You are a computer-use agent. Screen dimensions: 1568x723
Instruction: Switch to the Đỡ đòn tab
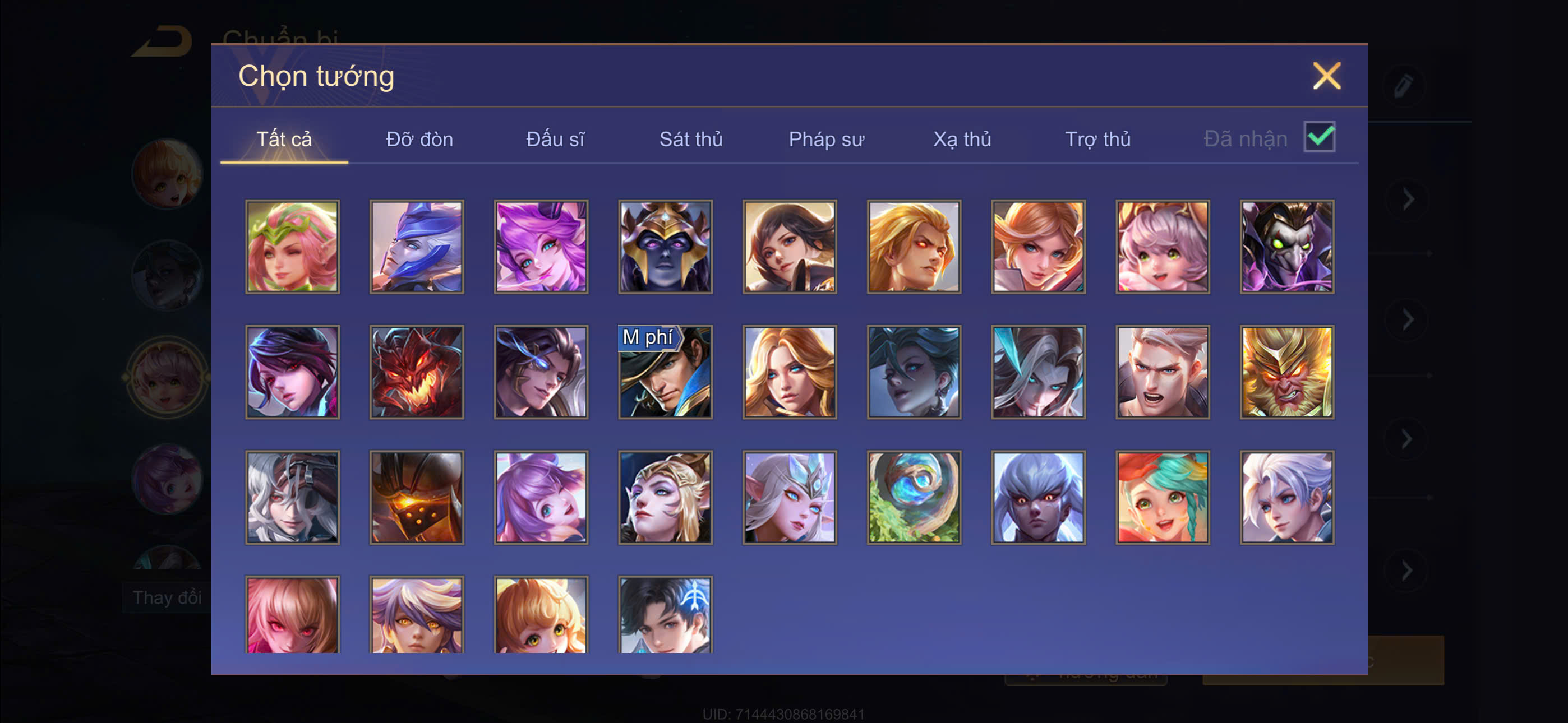(419, 140)
